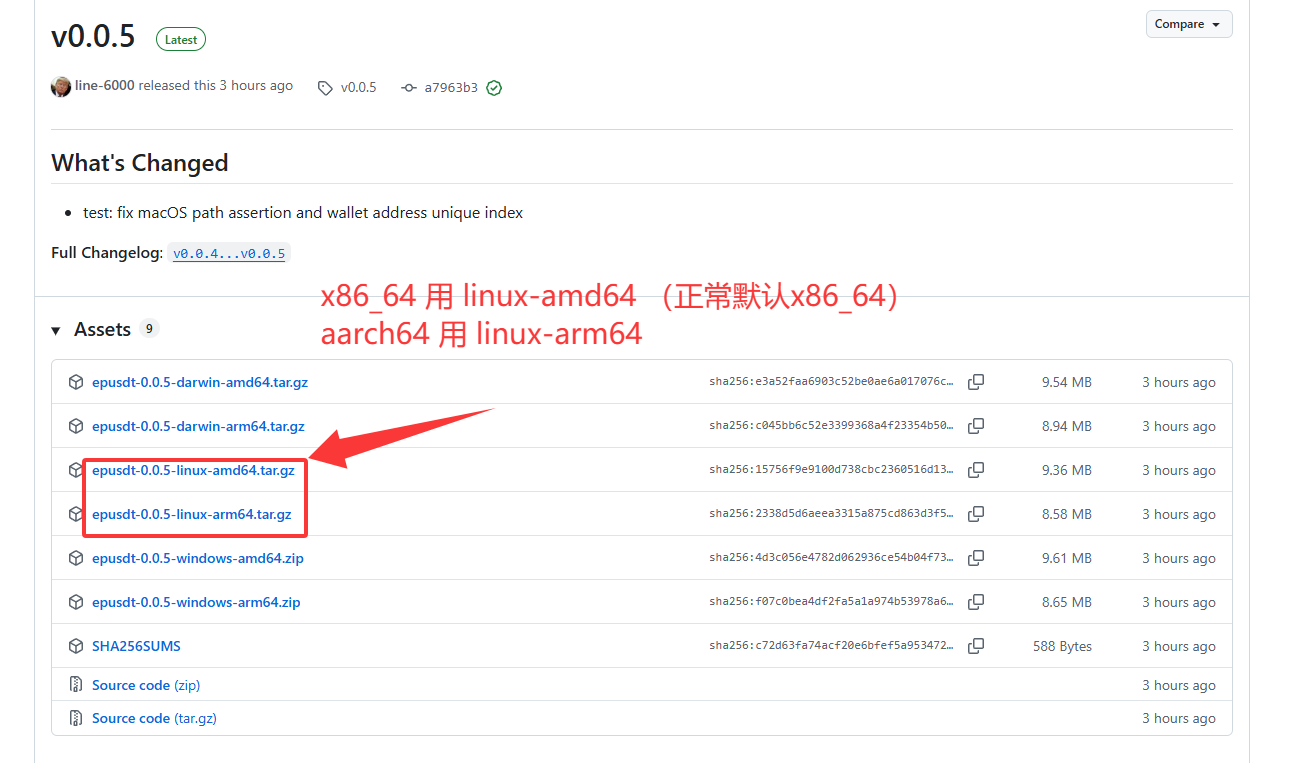Download epusdt-0.0.5-linux-amd64.tar.gz
The height and width of the screenshot is (763, 1313).
click(193, 470)
